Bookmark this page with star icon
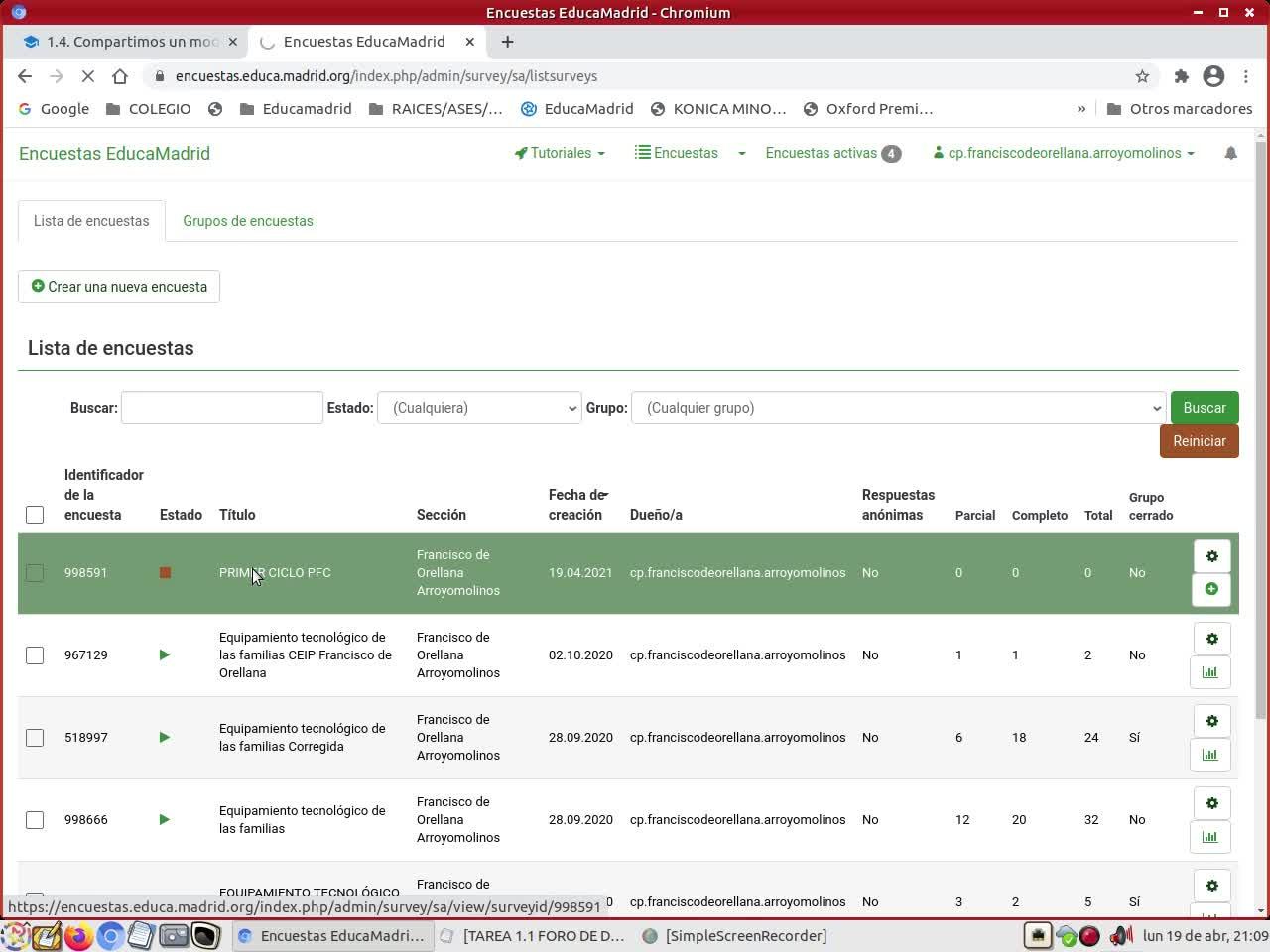Image resolution: width=1270 pixels, height=952 pixels. [x=1142, y=76]
